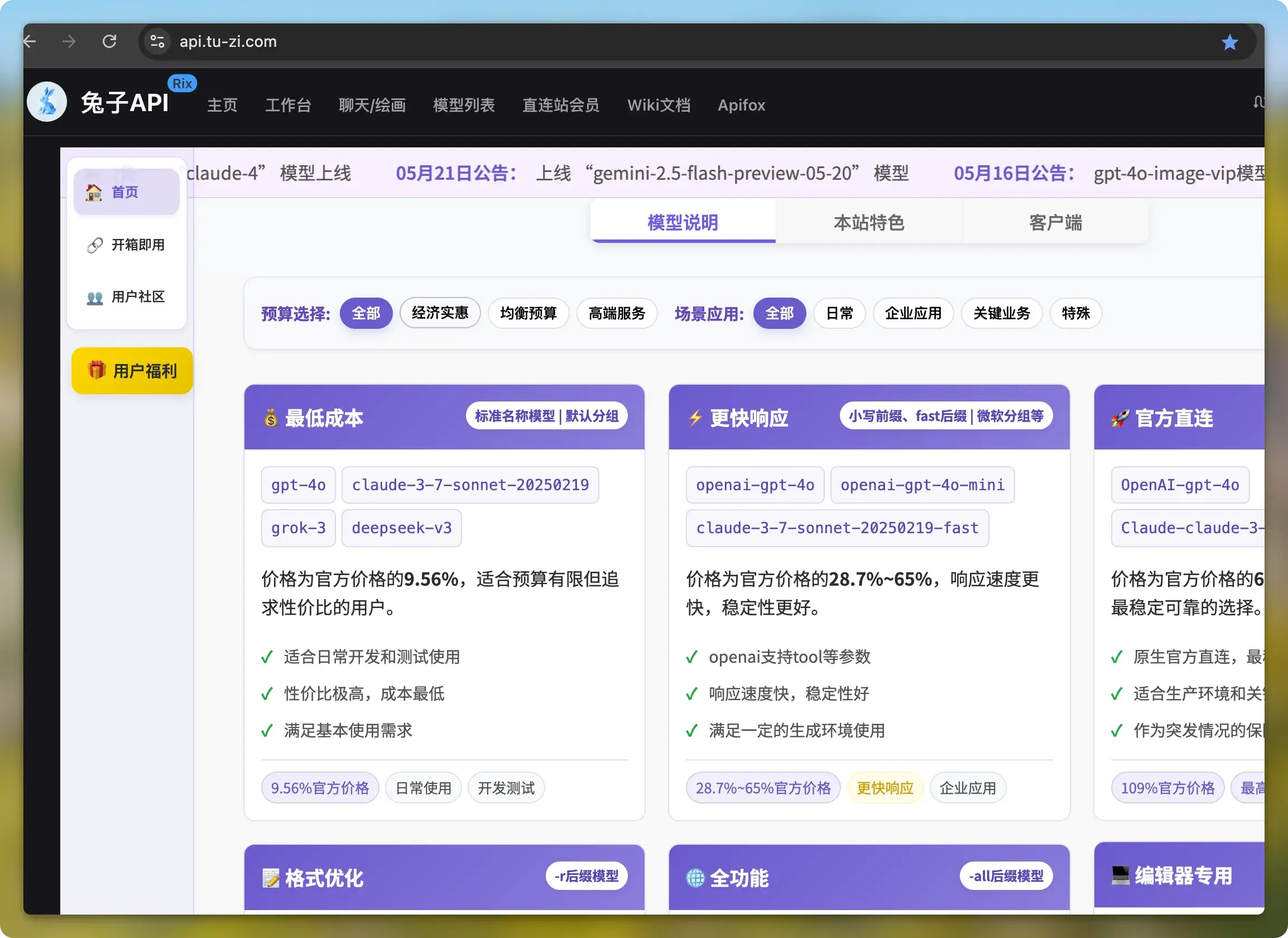Reload the page with the refresh icon
The width and height of the screenshot is (1288, 938).
(x=110, y=41)
